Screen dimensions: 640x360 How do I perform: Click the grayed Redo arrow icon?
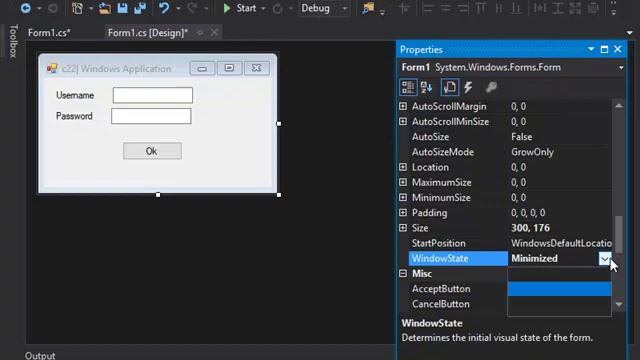pos(192,8)
